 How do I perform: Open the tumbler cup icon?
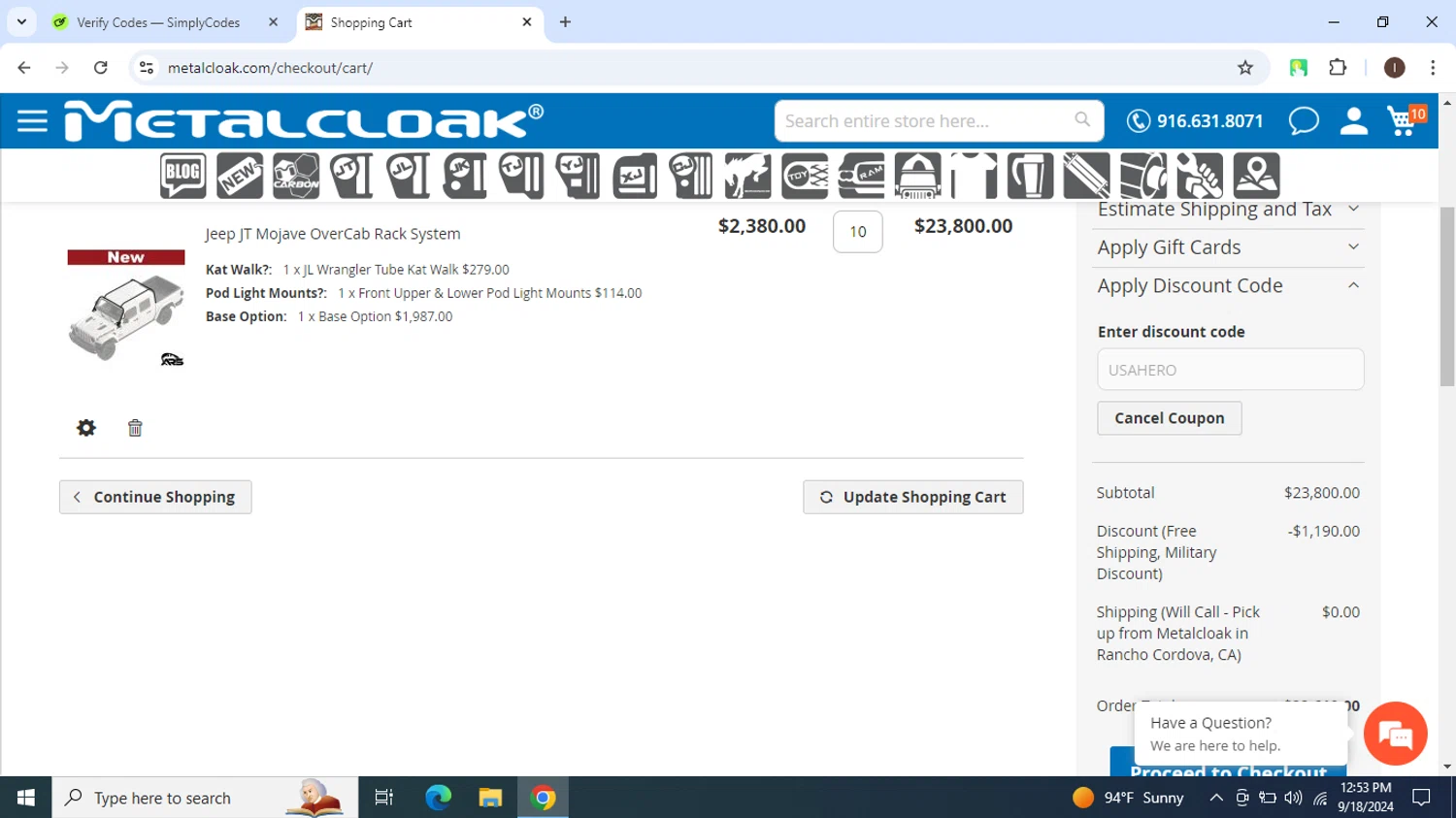coord(1030,176)
